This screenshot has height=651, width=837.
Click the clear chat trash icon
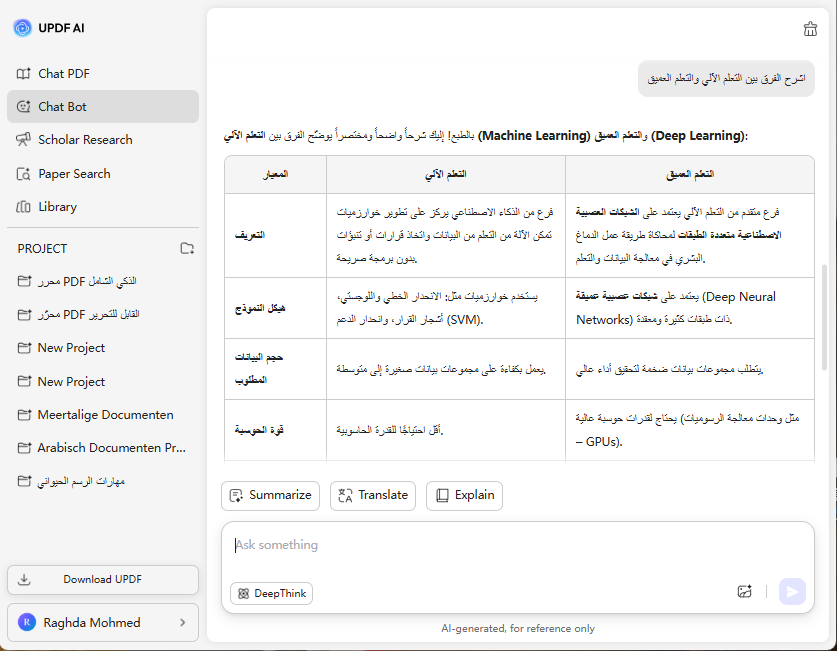point(810,28)
